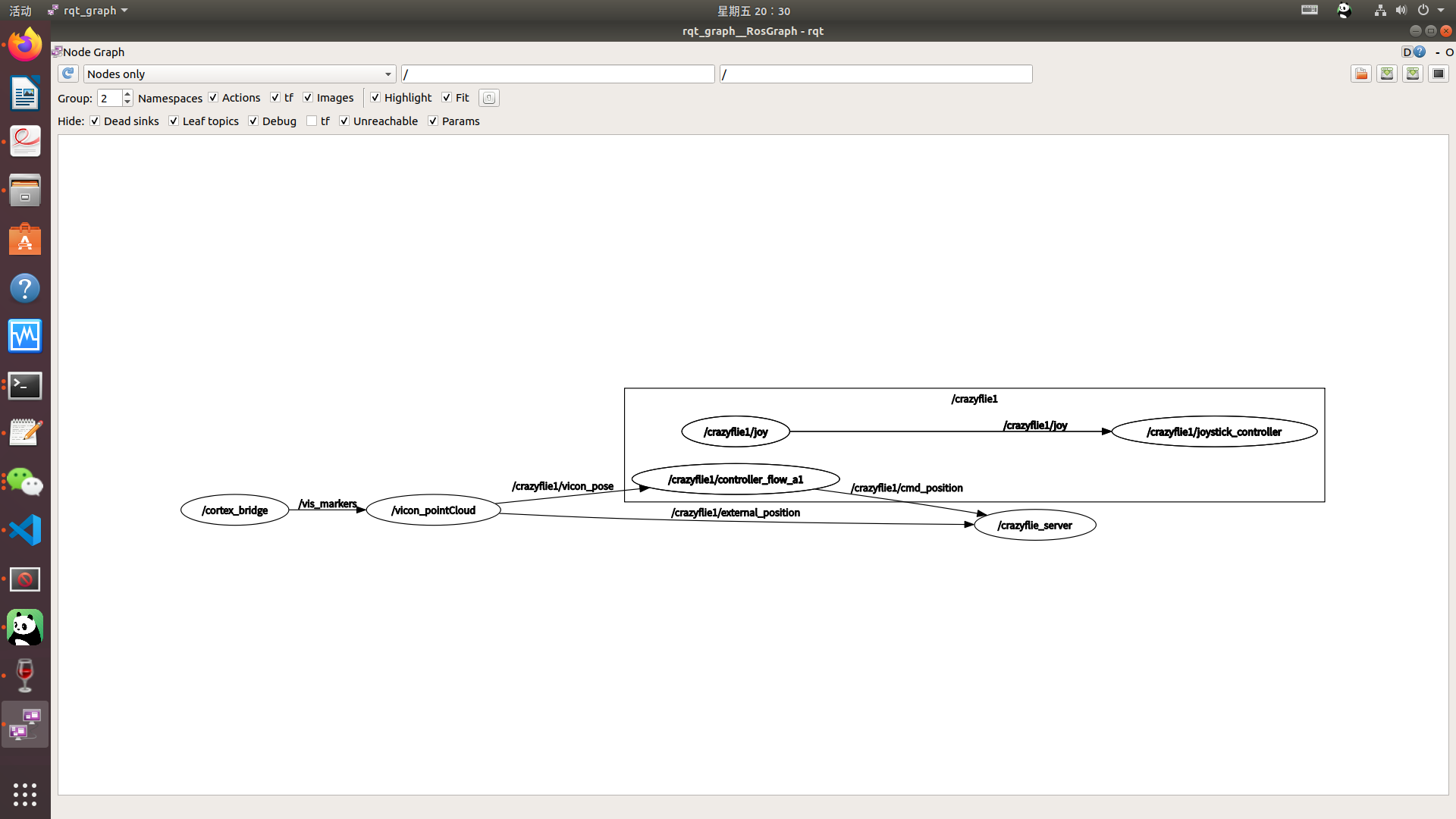Click the D dock-widget button beside help
This screenshot has height=819, width=1456.
1407,52
